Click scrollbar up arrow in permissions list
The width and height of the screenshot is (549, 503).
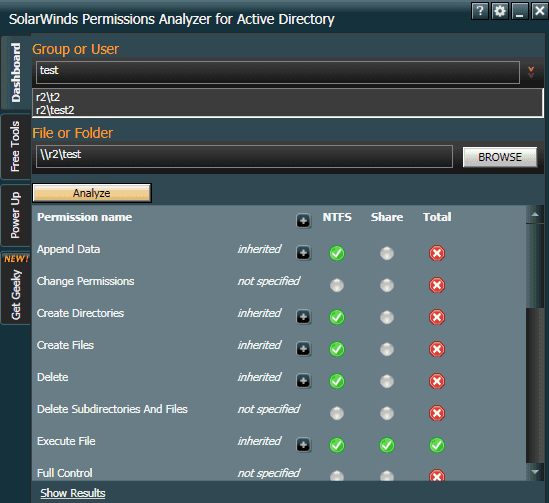[x=535, y=215]
